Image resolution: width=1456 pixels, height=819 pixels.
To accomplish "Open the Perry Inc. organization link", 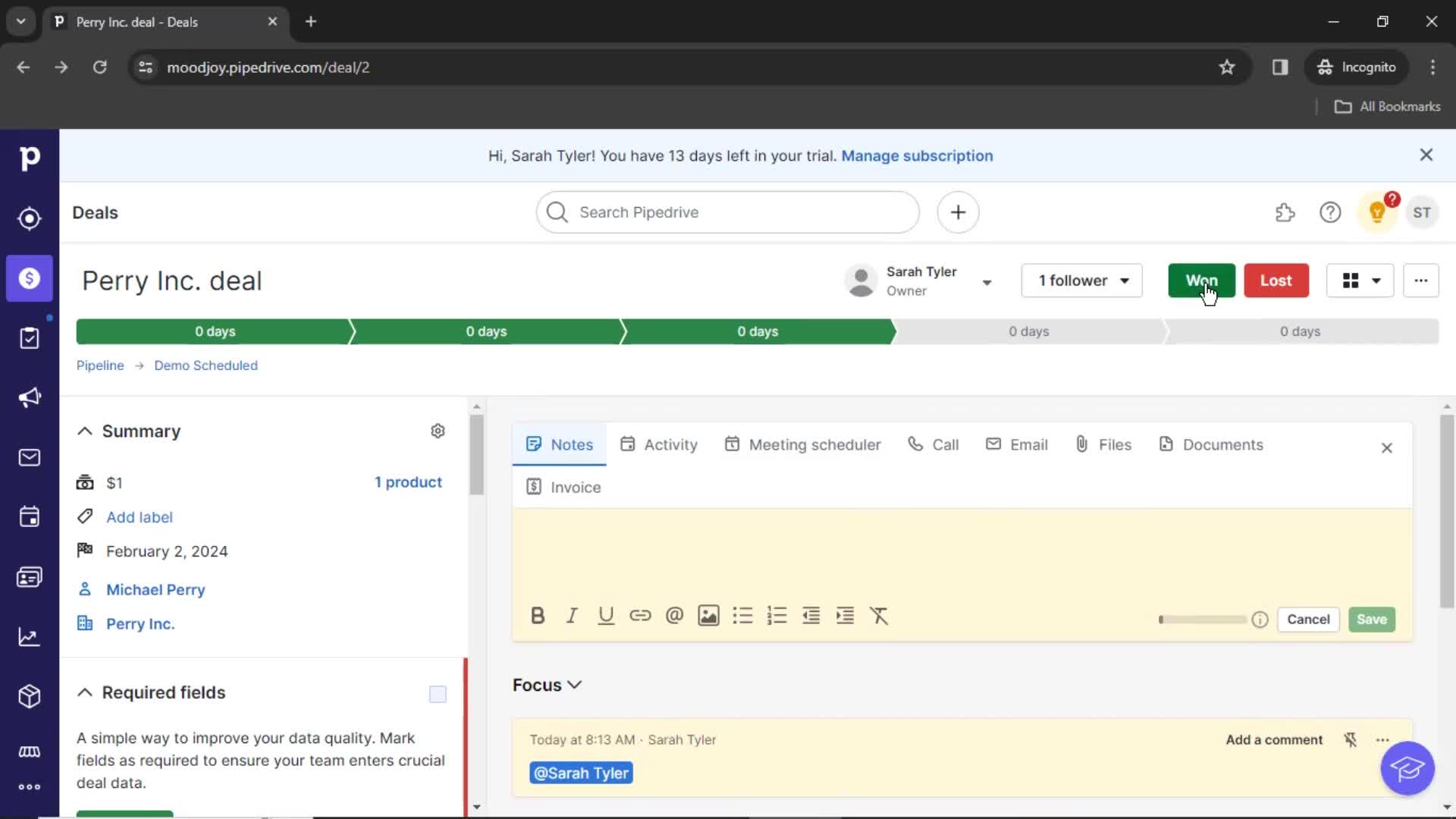I will (x=140, y=623).
